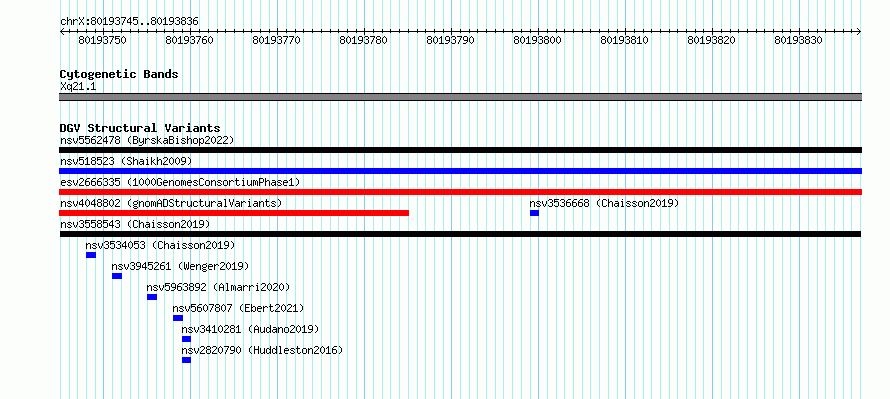Select the blue nsv518523 Shaikh2009 bar
Viewport: 890px width, 399px height.
(x=460, y=171)
